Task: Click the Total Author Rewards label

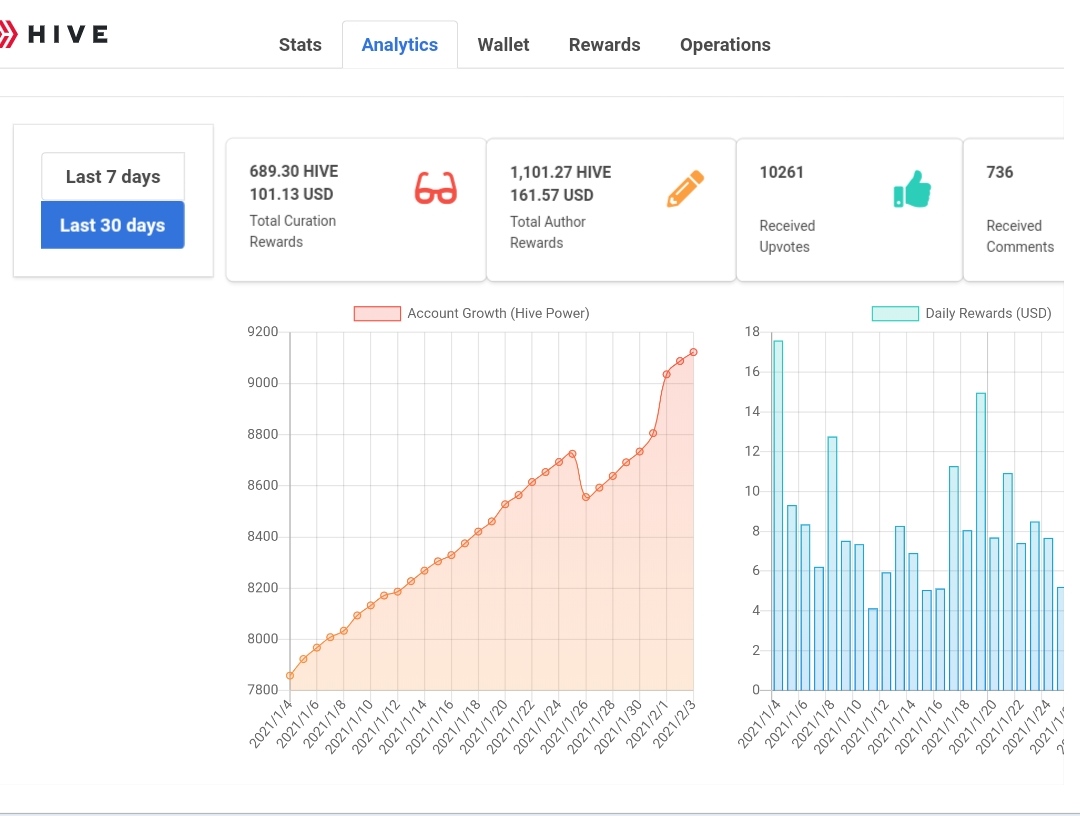Action: point(548,232)
